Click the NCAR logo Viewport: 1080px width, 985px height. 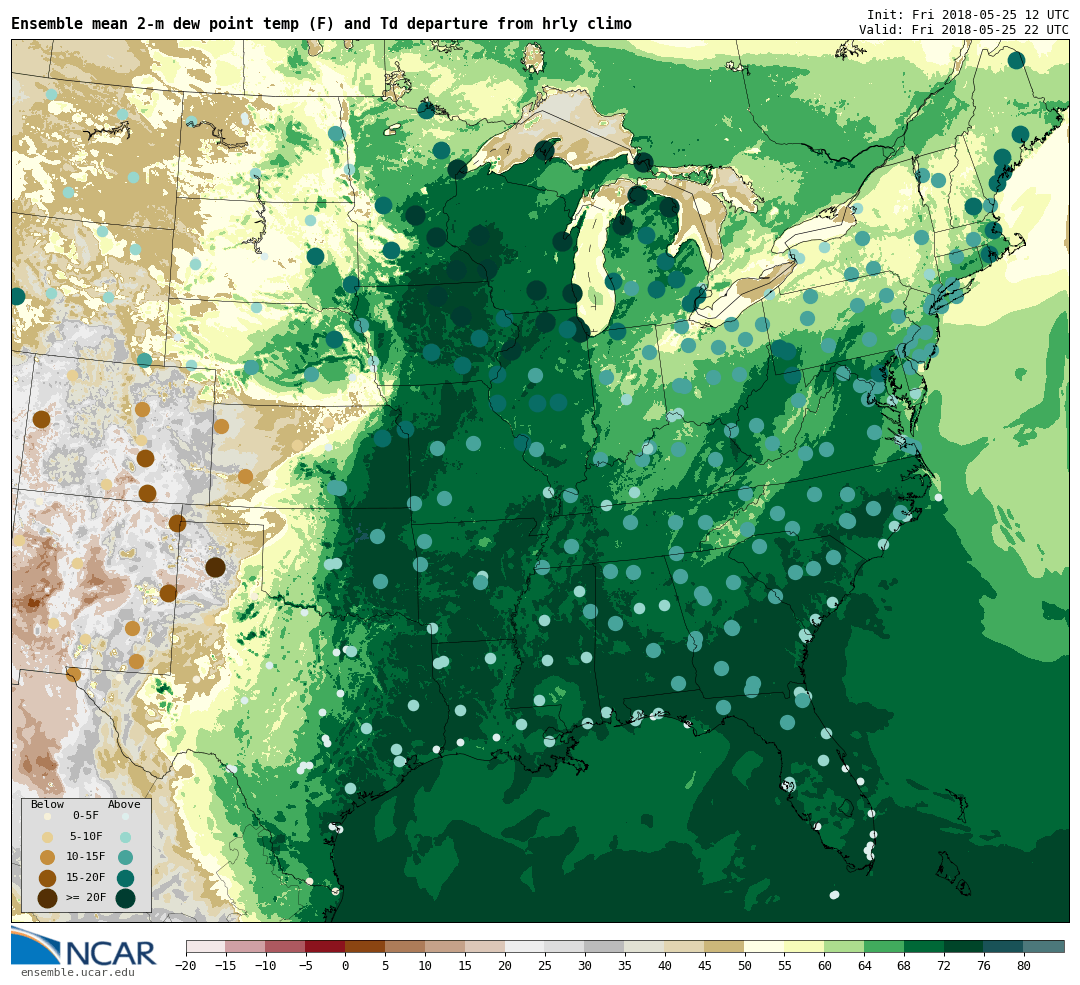tap(84, 946)
